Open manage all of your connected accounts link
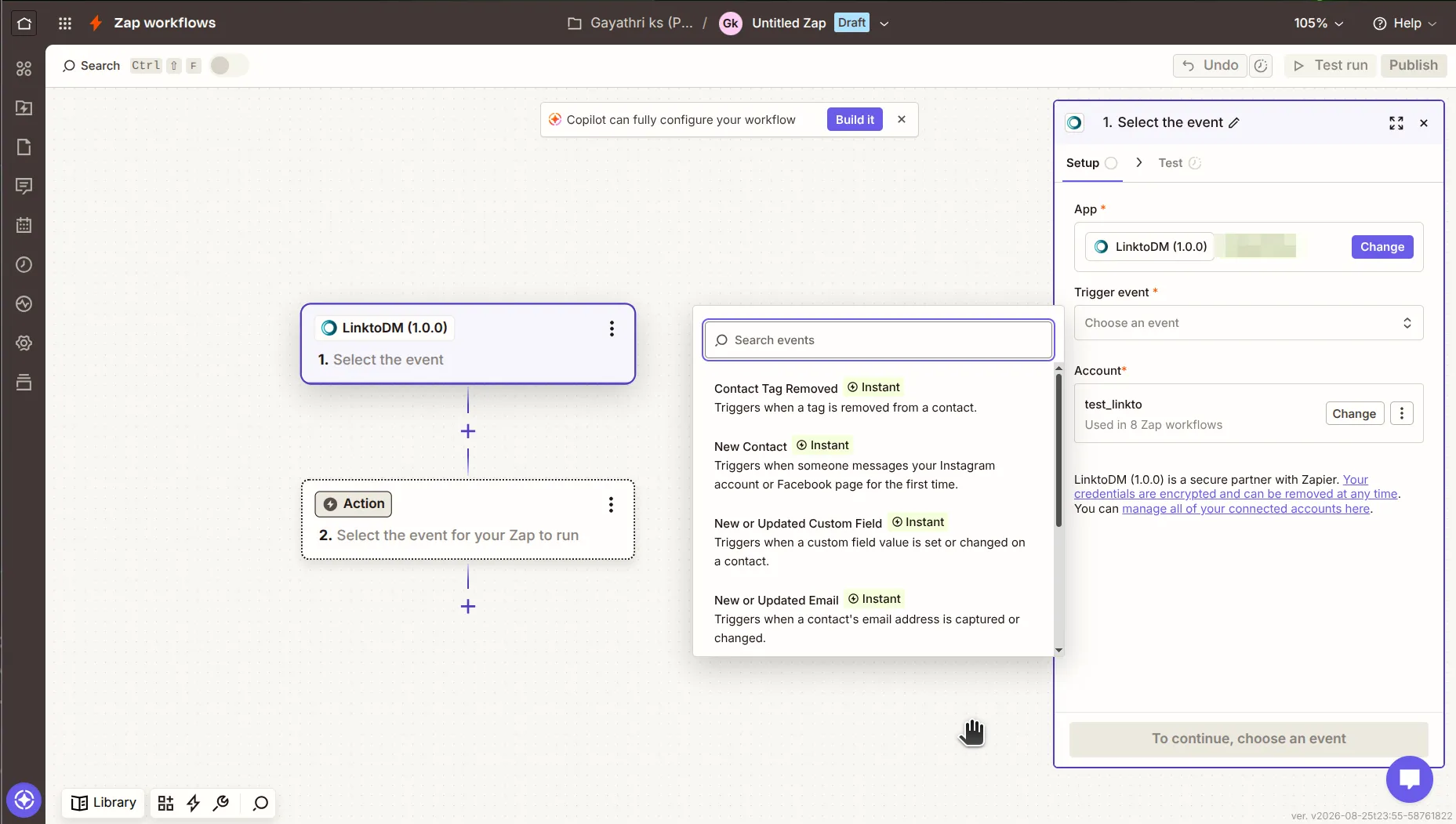 (1246, 509)
